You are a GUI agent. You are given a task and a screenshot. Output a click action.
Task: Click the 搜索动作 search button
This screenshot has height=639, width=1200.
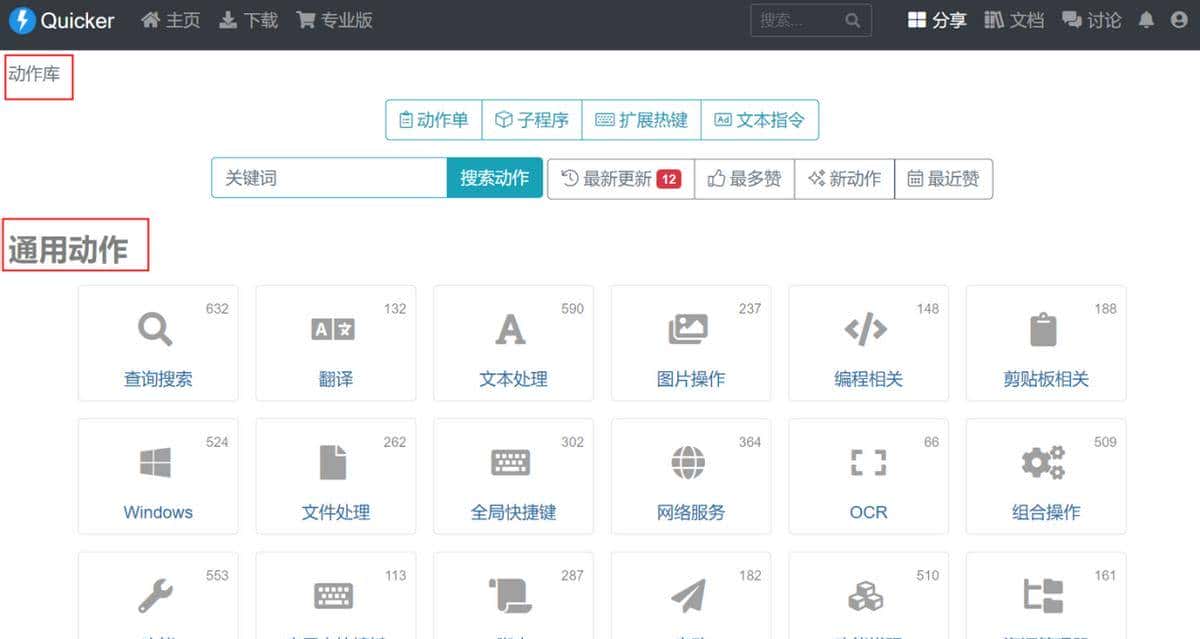[x=494, y=178]
